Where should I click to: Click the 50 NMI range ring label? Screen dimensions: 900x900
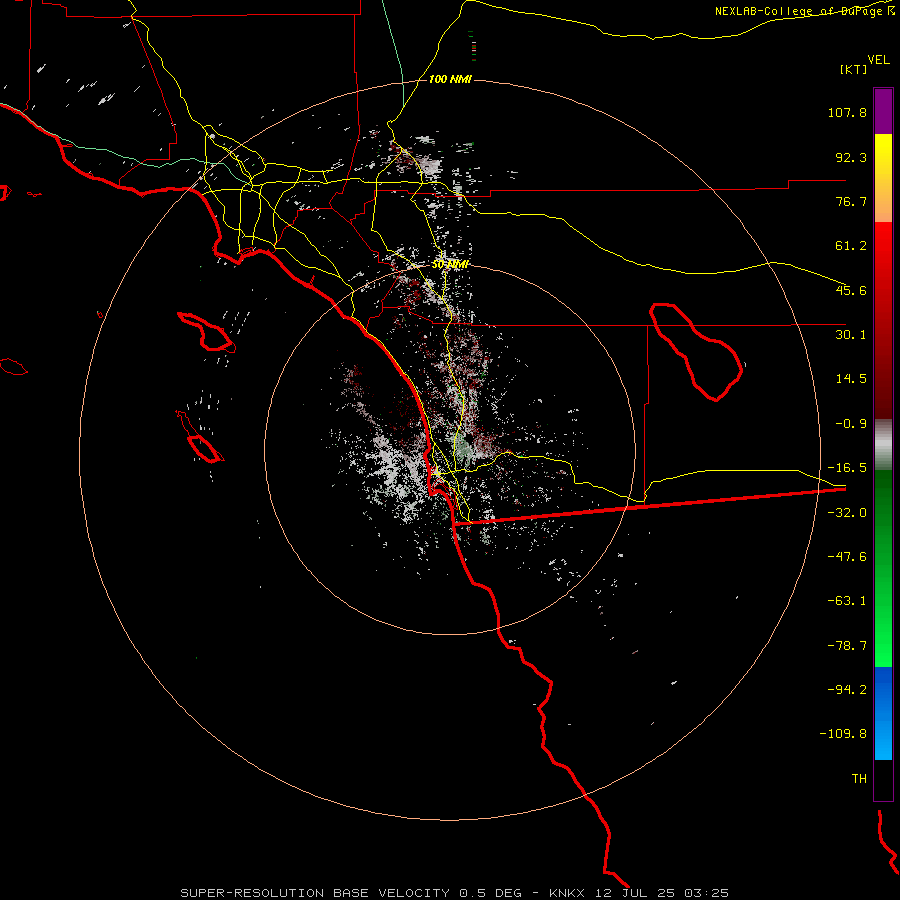tap(450, 264)
